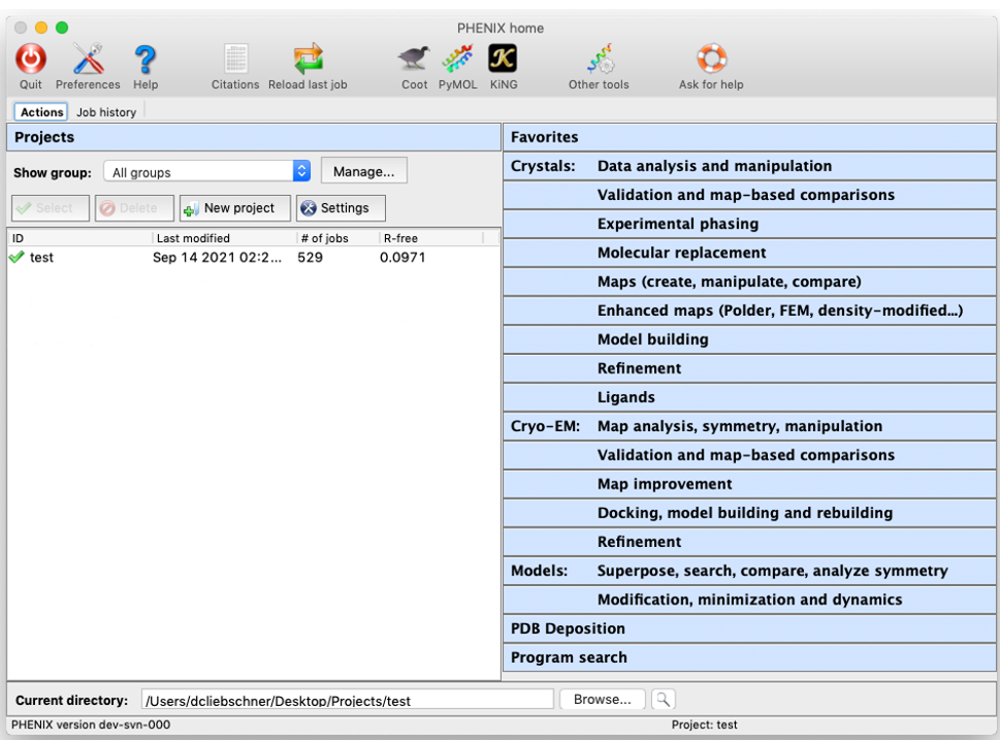Click the Ask for help lifebuoy icon

point(711,61)
